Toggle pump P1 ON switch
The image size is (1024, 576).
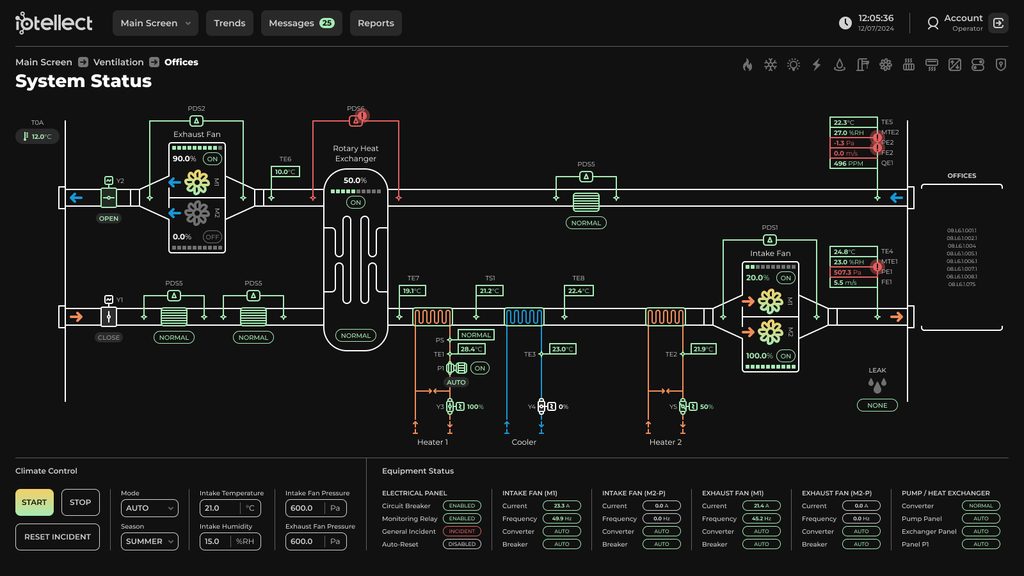pyautogui.click(x=480, y=368)
